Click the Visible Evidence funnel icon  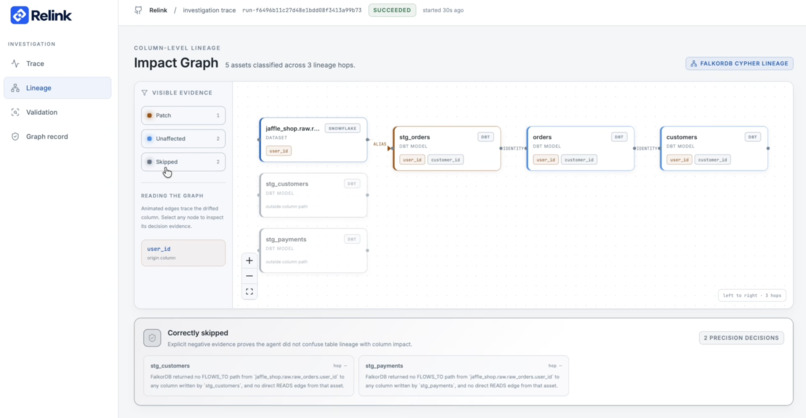click(144, 93)
